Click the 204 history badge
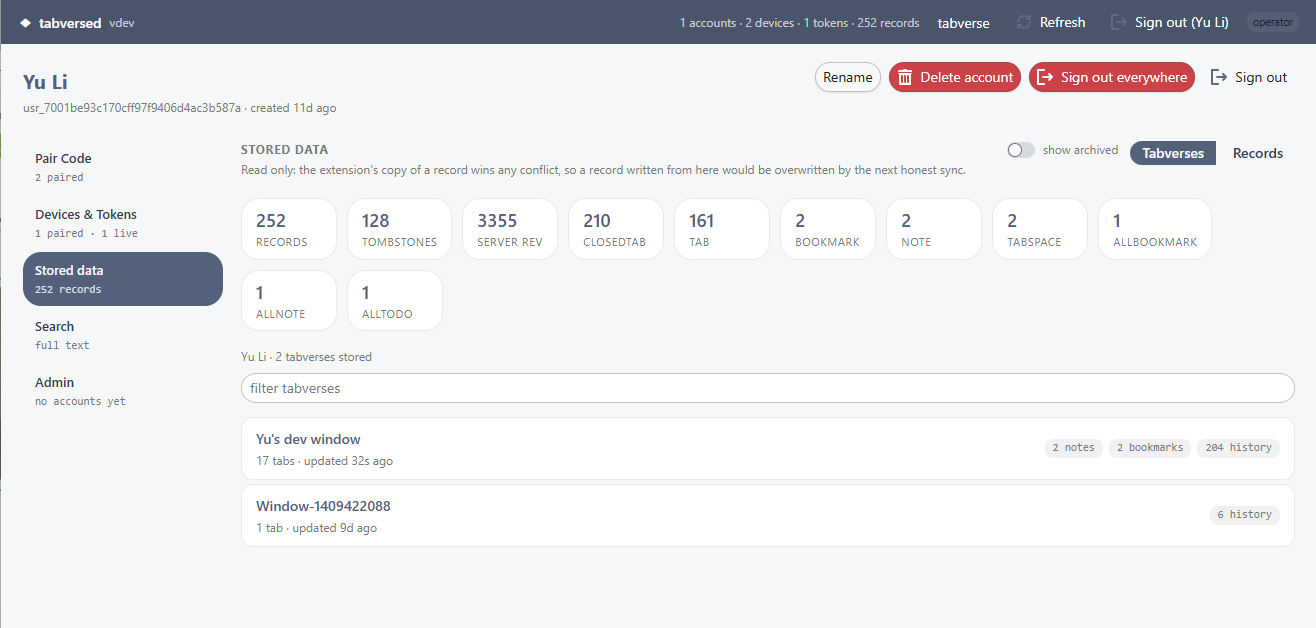Screen dimensions: 1316x628 [1238, 448]
